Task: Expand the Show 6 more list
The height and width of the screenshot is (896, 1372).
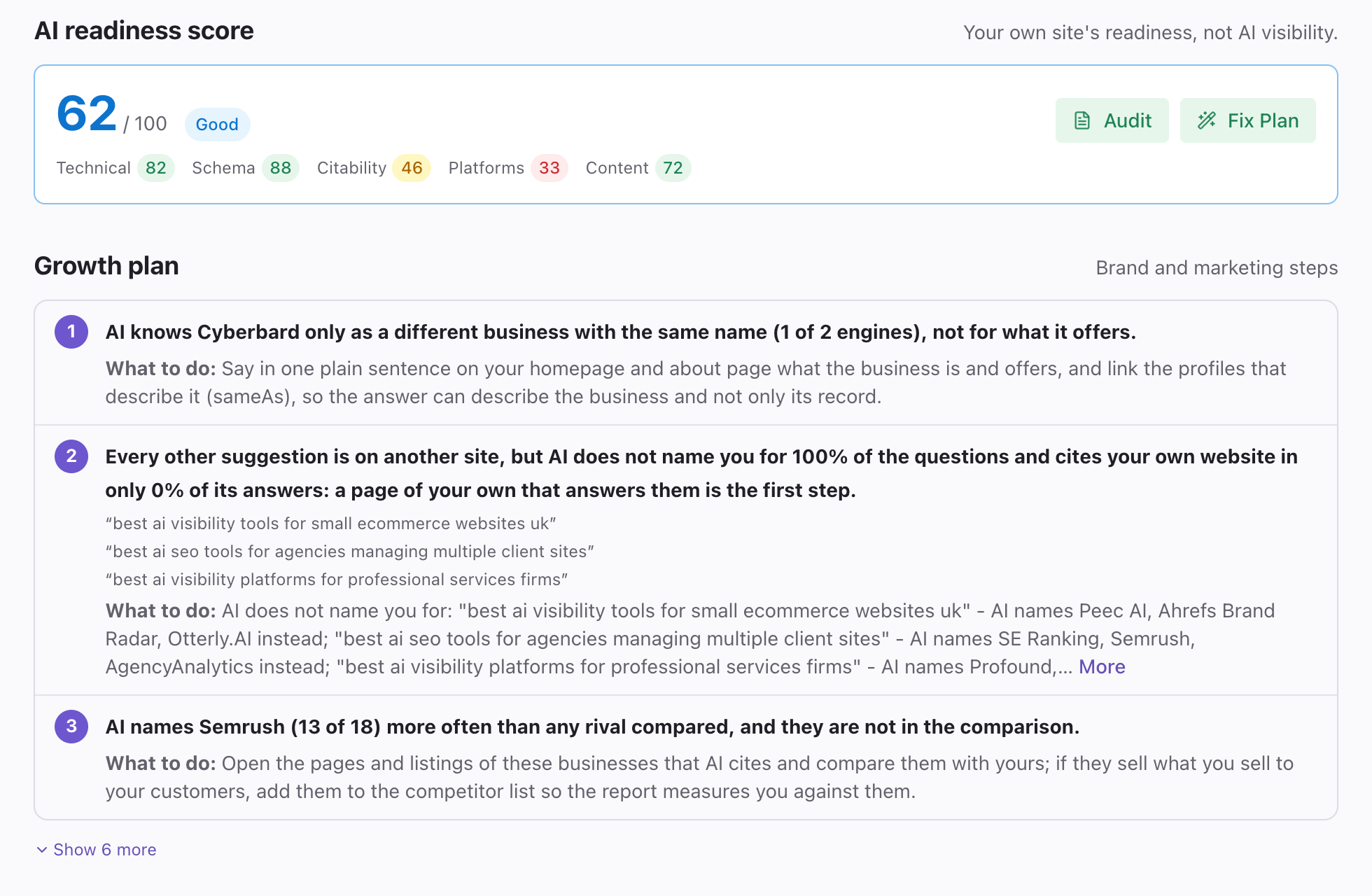Action: tap(97, 849)
